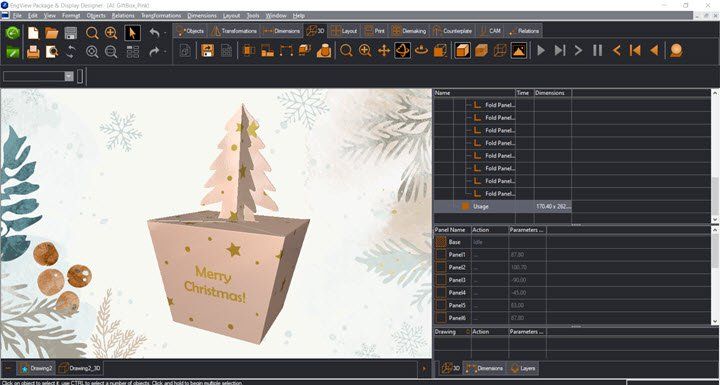Select the arrow pointer selection tool
Screen dimensions: 720x385
point(132,33)
